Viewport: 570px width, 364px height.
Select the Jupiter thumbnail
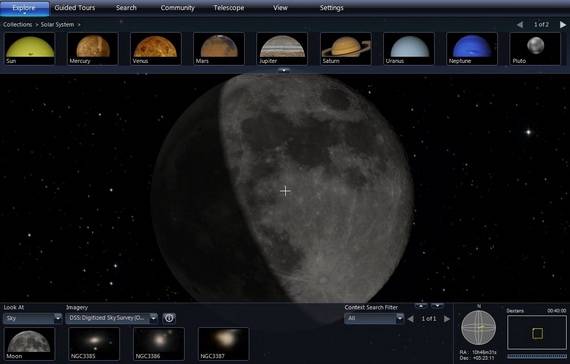(282, 49)
